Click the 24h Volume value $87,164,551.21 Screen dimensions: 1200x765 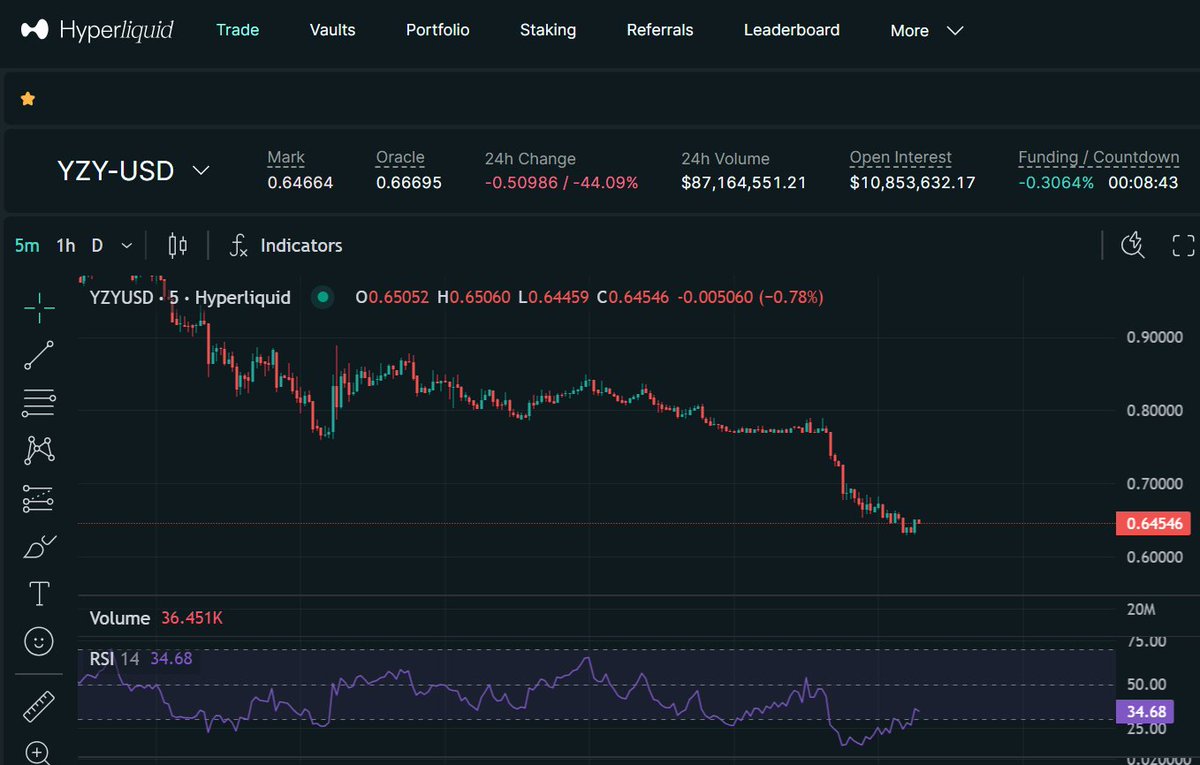pos(744,183)
